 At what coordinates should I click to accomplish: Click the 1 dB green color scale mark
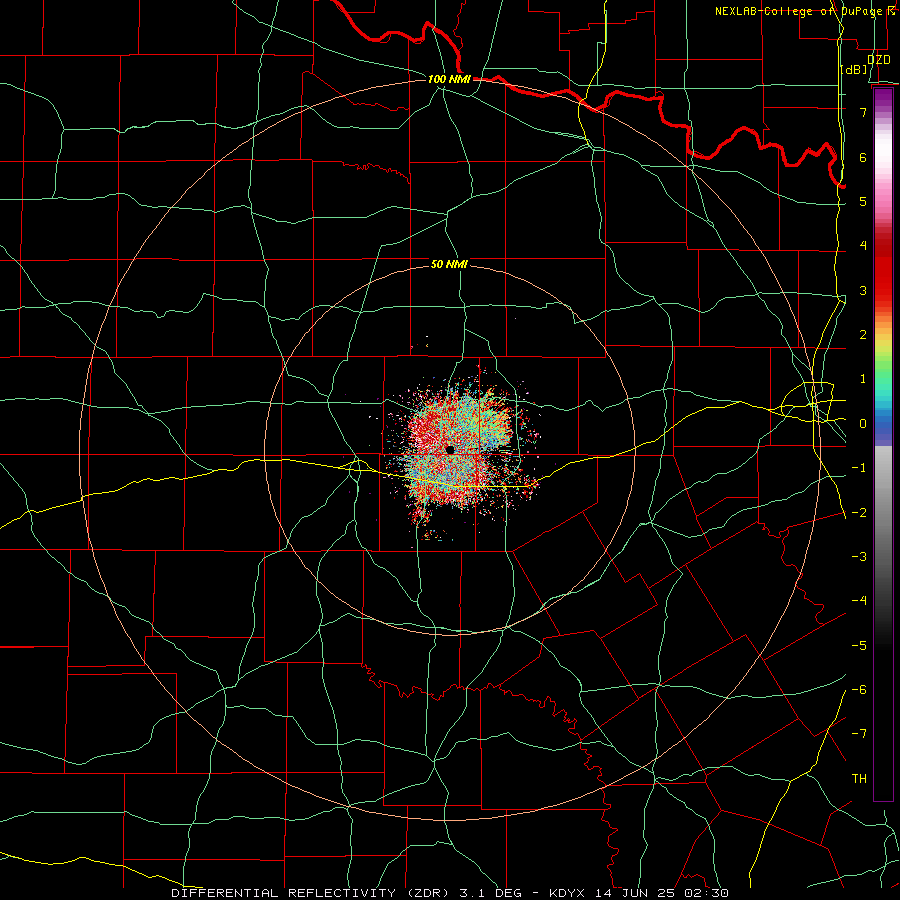tap(863, 379)
